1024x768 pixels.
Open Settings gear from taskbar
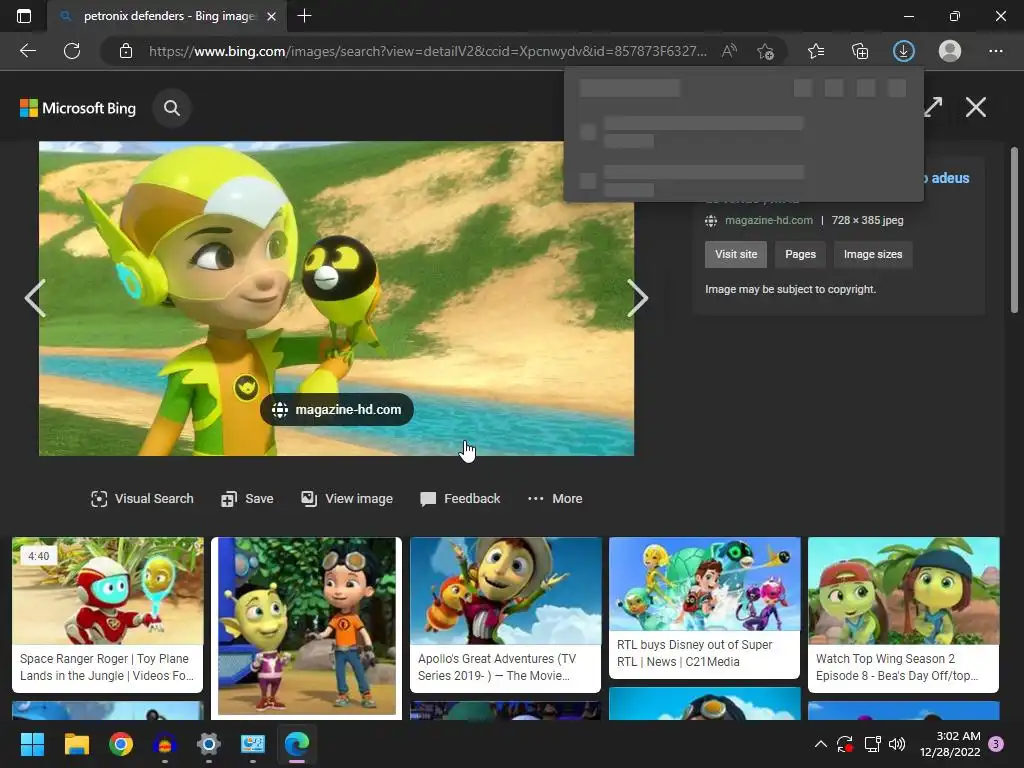pyautogui.click(x=208, y=744)
